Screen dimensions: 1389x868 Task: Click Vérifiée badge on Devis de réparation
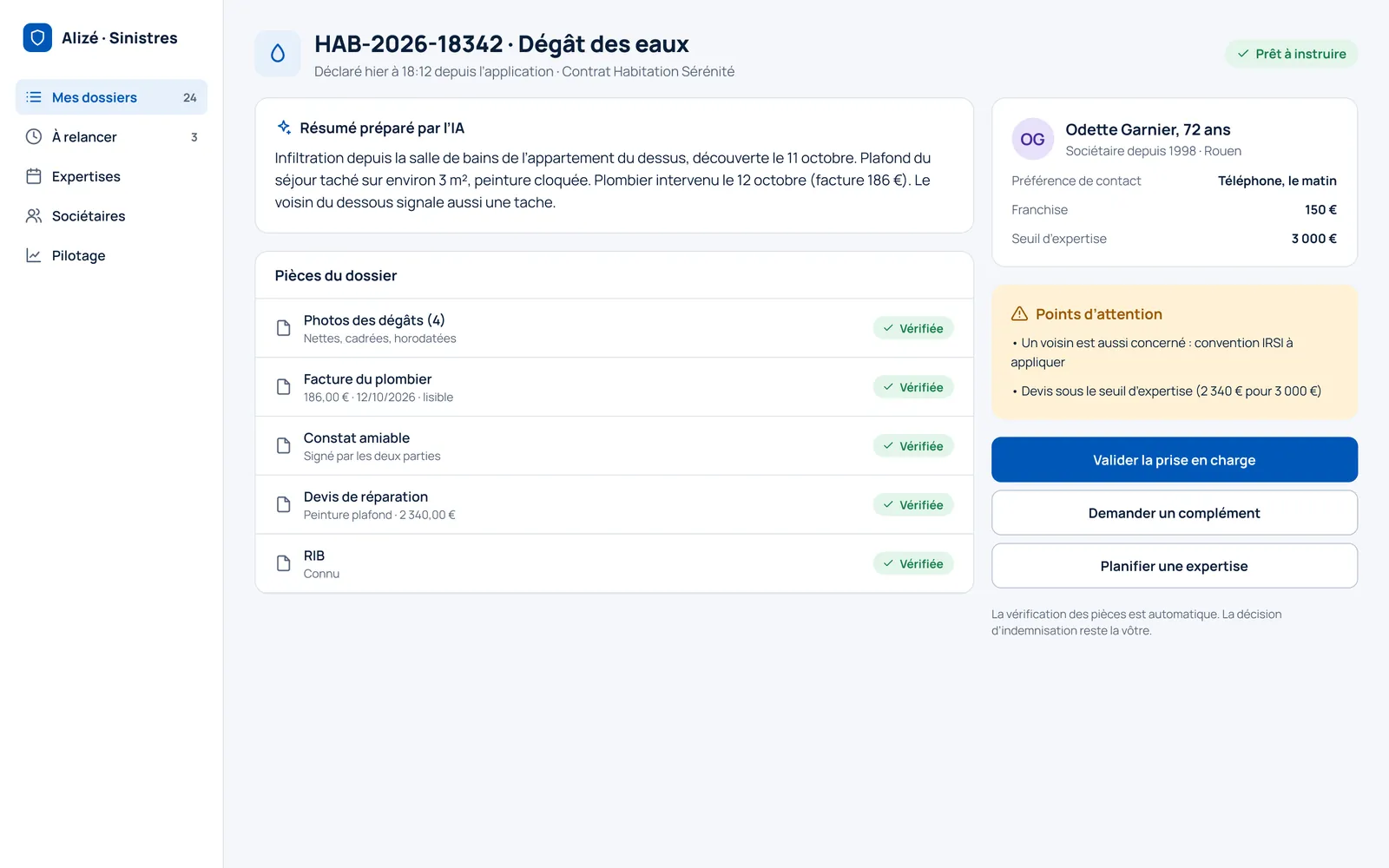pyautogui.click(x=913, y=504)
